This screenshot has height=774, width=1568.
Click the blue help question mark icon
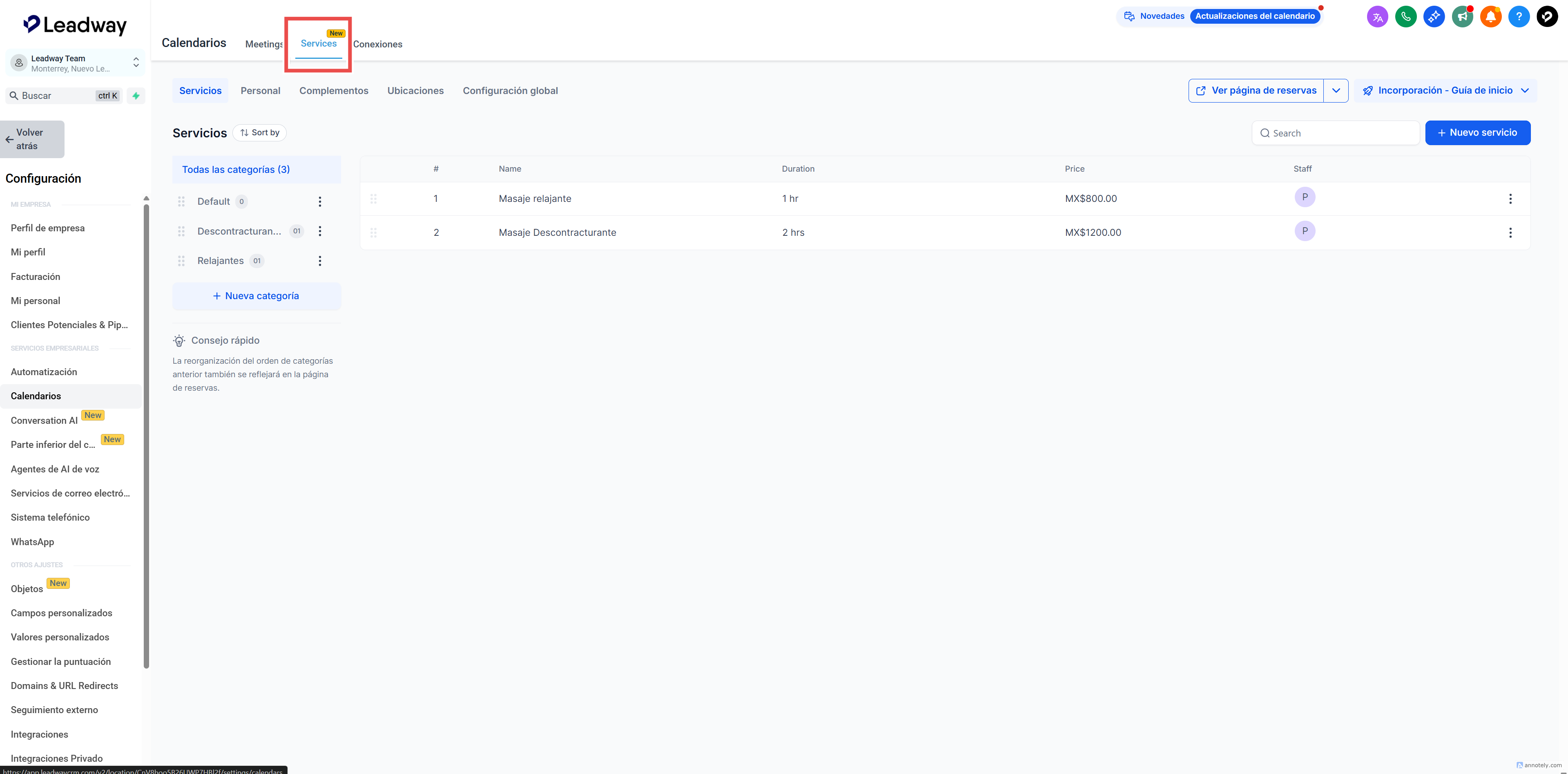pyautogui.click(x=1519, y=16)
